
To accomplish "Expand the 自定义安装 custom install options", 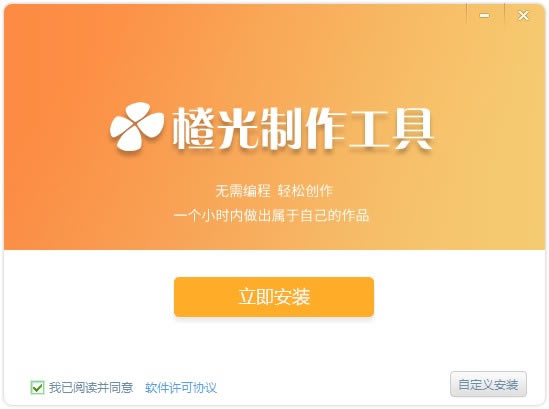I will tap(488, 384).
